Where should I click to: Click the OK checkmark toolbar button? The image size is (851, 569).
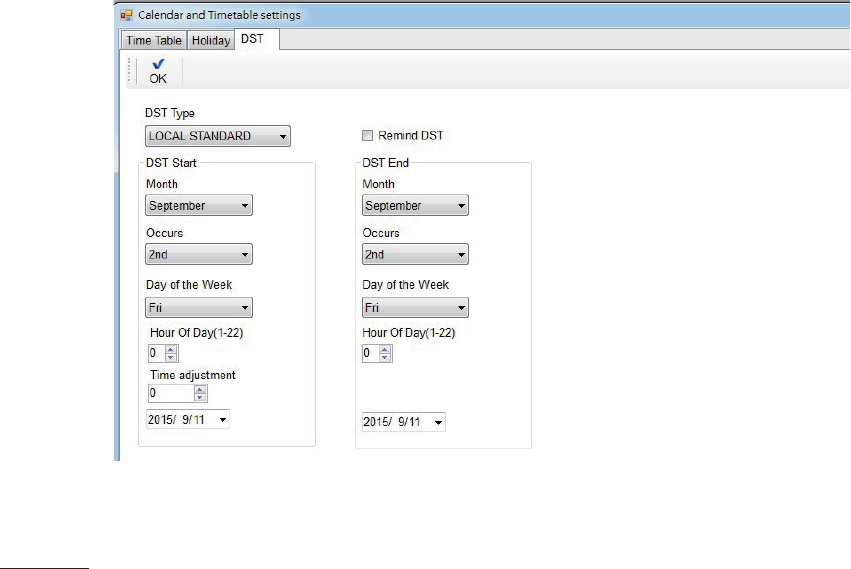158,72
